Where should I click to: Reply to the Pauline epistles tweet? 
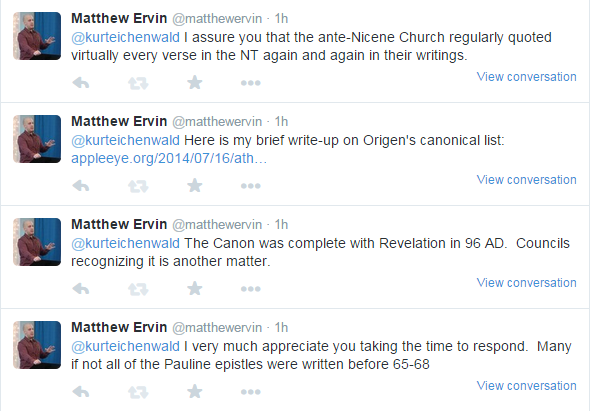pos(81,392)
